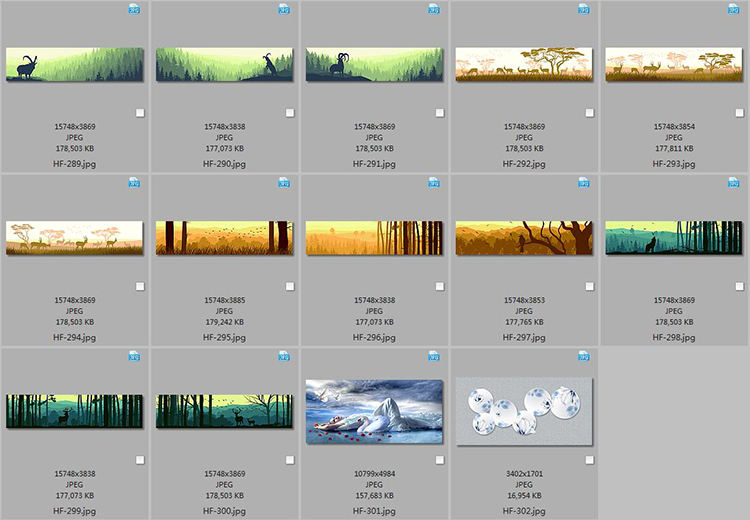Tick the checkbox for HF-290.jpg
The width and height of the screenshot is (750, 520).
pos(290,113)
